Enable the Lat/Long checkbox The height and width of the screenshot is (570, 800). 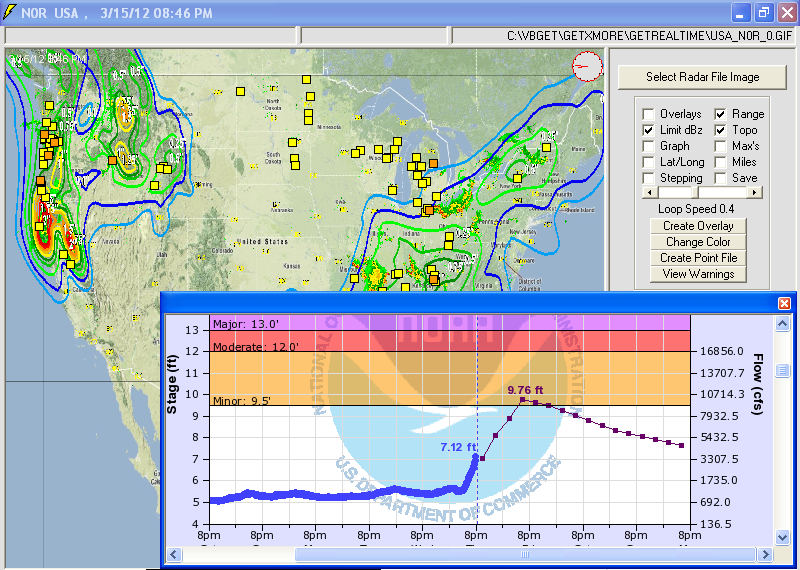click(x=648, y=162)
